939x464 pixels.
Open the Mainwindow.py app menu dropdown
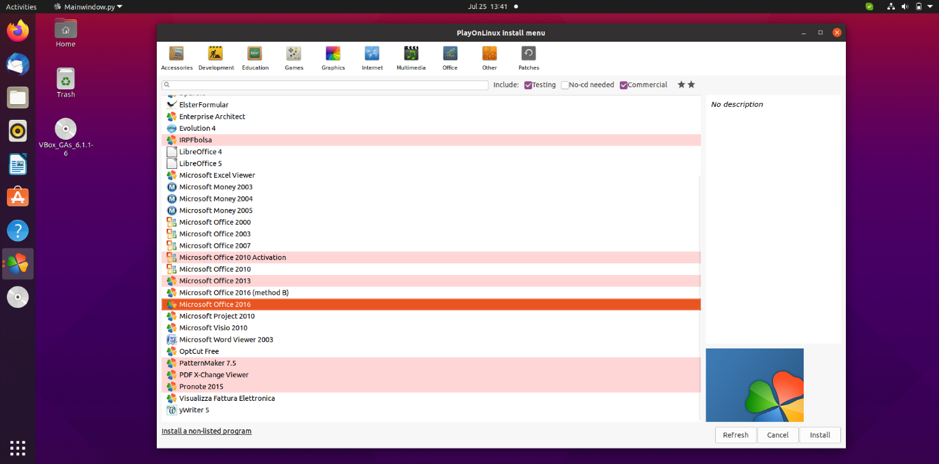88,7
